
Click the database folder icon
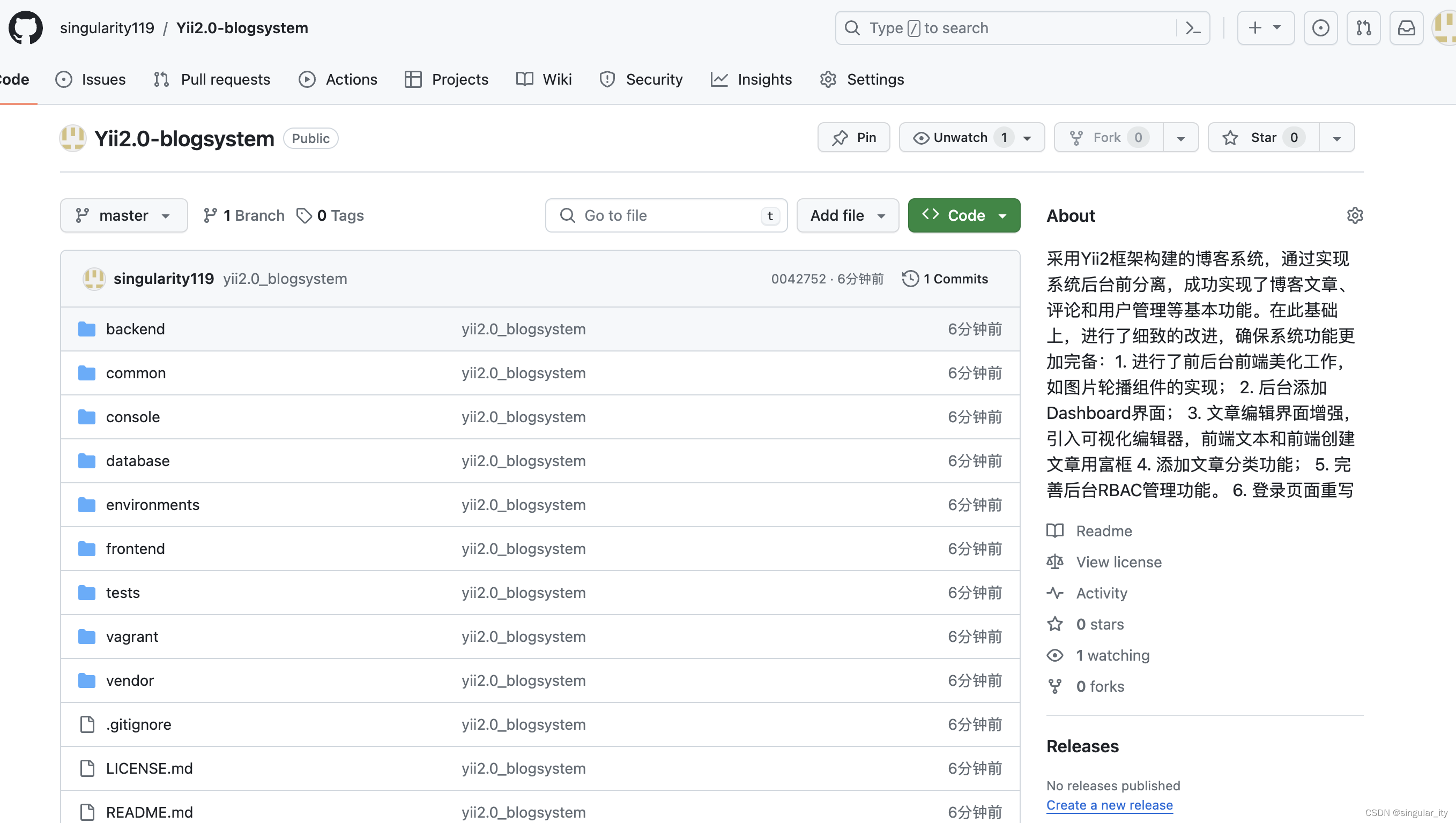(86, 461)
